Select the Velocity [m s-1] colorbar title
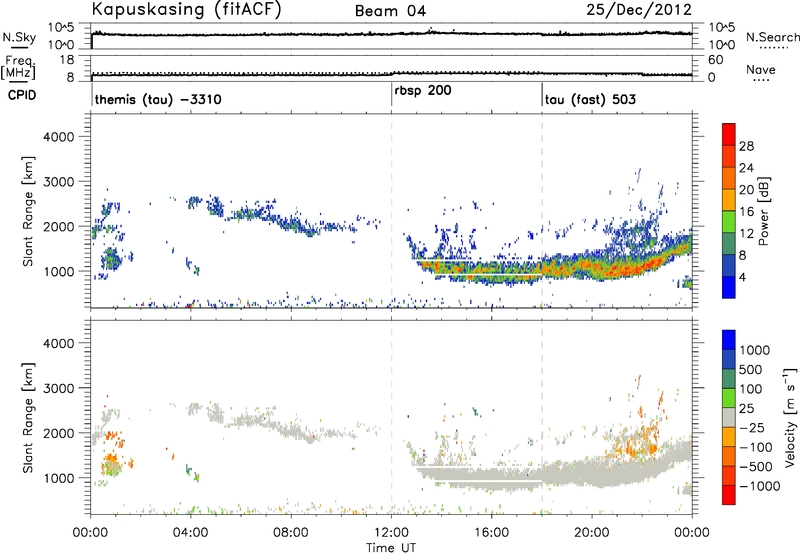Image resolution: width=800 pixels, height=554 pixels. [x=790, y=417]
